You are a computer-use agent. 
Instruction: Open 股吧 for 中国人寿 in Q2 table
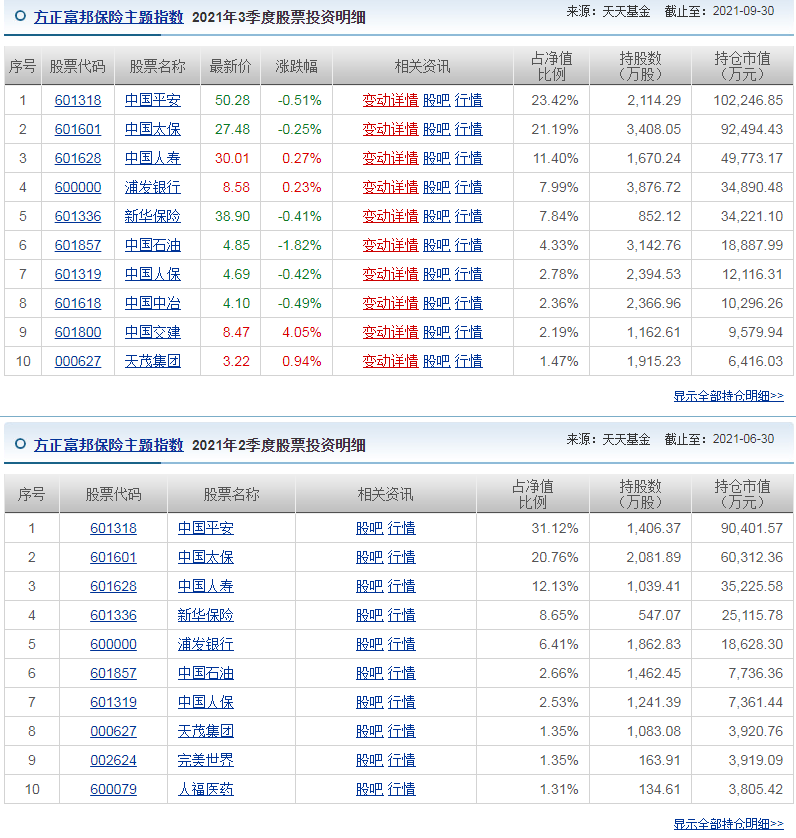369,586
